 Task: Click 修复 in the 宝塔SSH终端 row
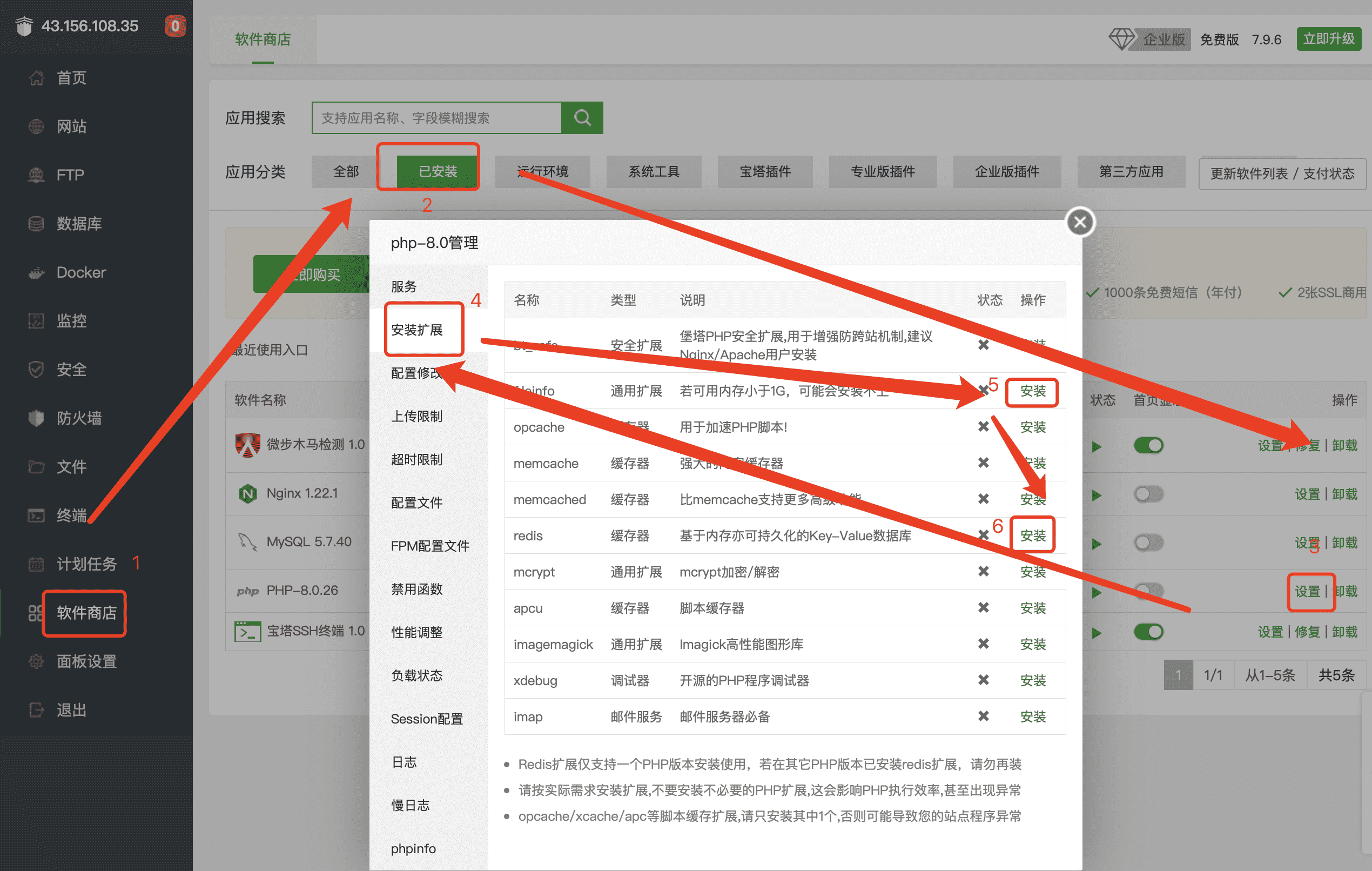click(1307, 632)
